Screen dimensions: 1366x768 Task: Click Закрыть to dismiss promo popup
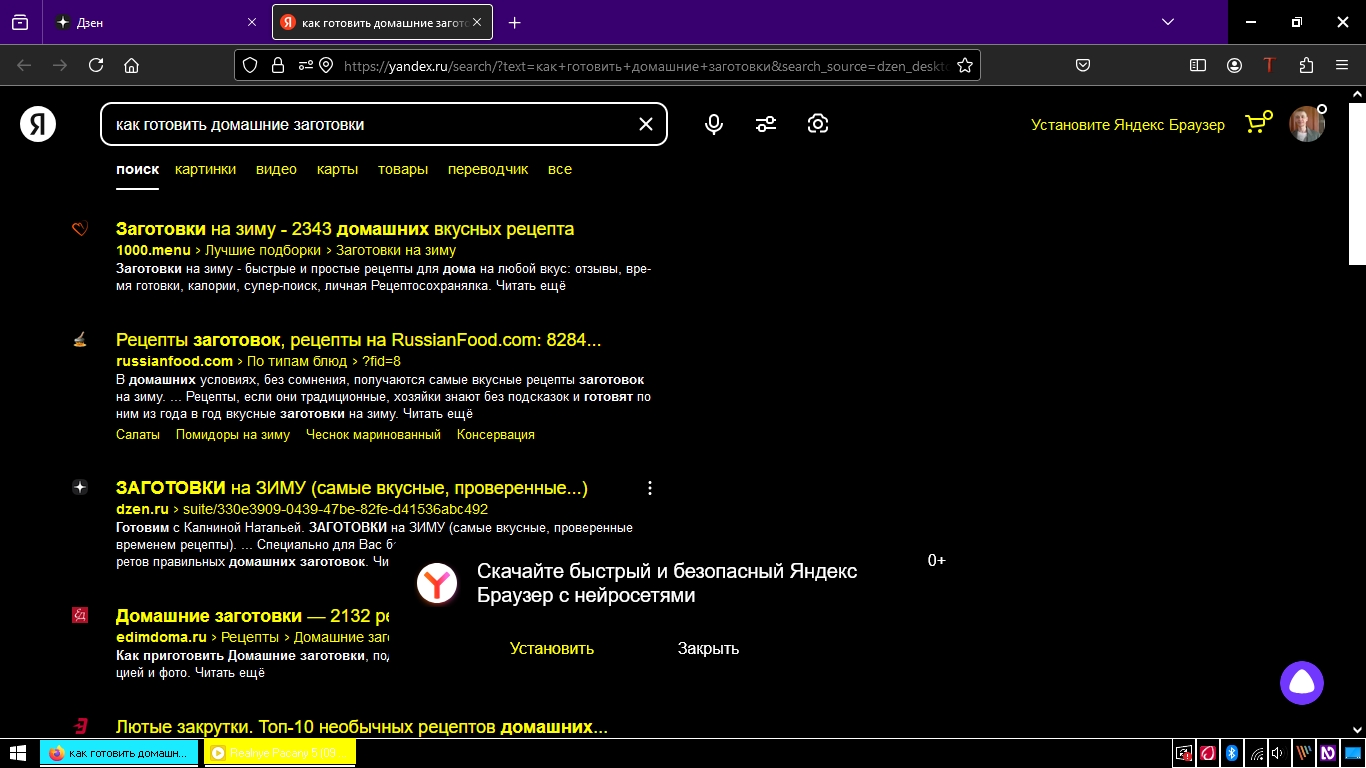click(x=708, y=649)
